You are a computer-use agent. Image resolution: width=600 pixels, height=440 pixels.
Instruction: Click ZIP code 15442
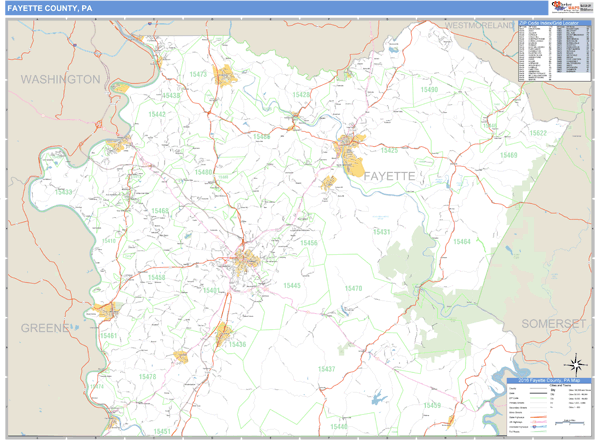point(157,114)
